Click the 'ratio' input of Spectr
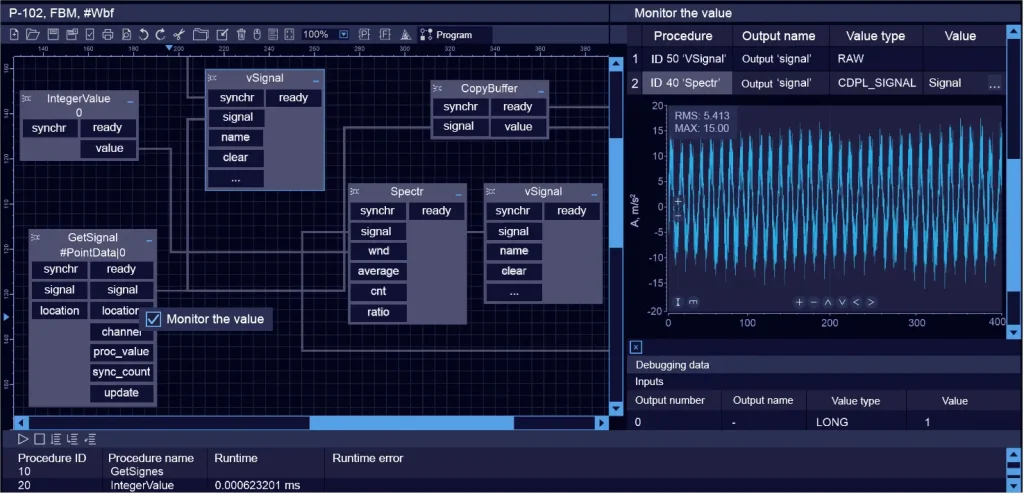Image resolution: width=1024 pixels, height=494 pixels. click(378, 312)
